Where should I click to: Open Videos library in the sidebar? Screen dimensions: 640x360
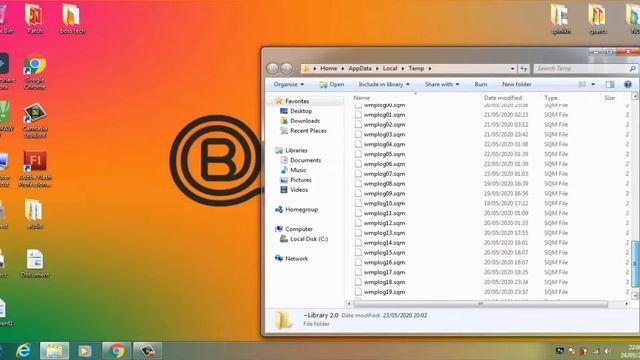[299, 190]
